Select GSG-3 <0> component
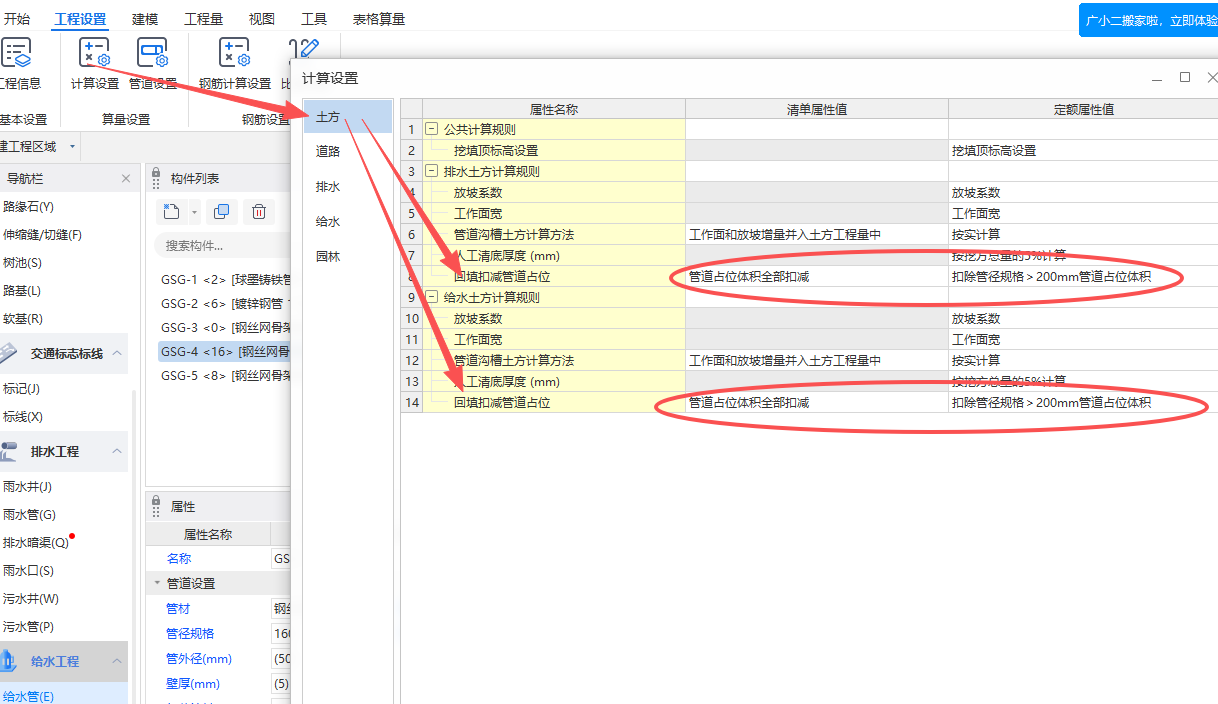 coord(225,327)
